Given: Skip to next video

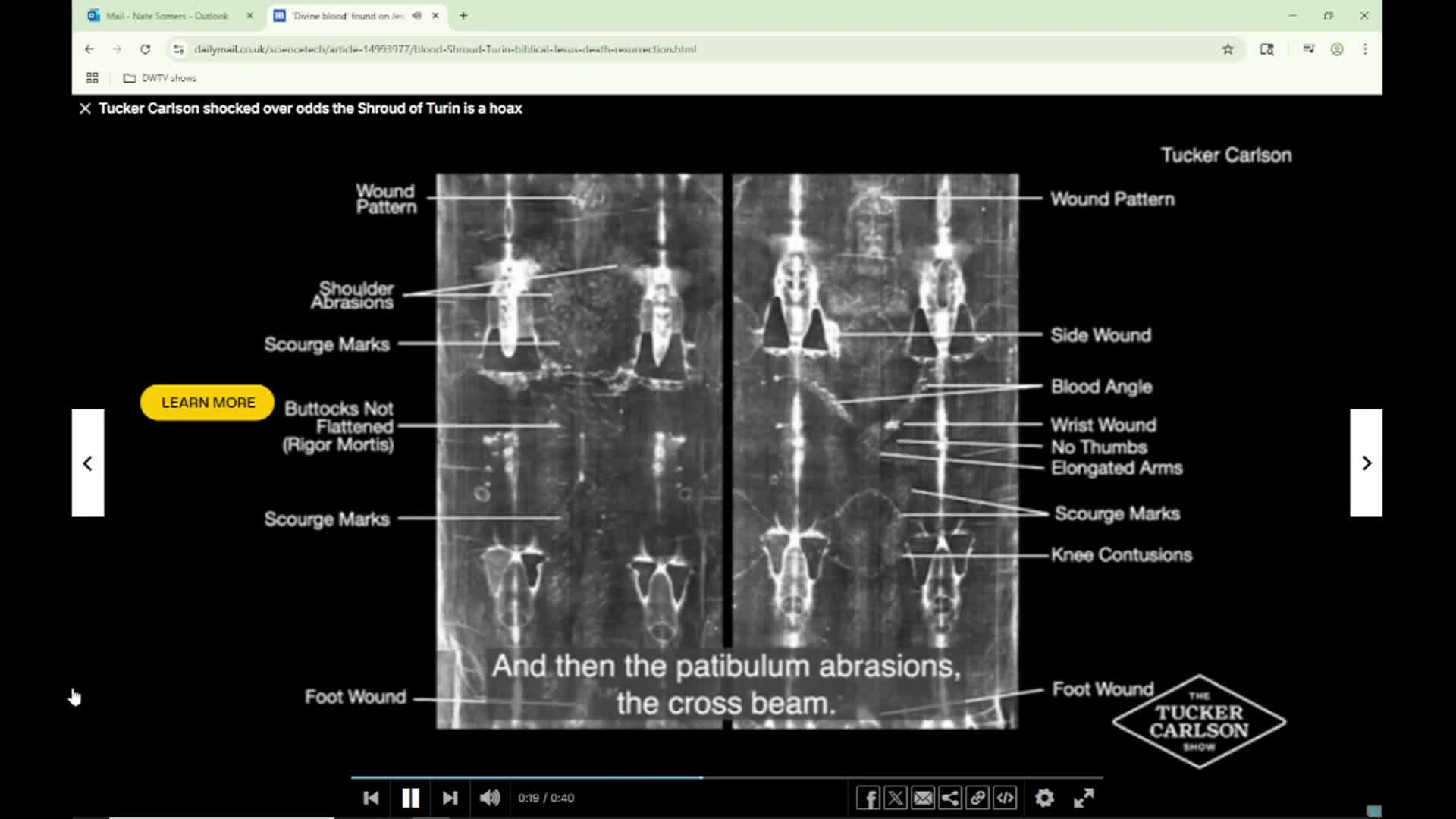Looking at the screenshot, I should point(450,798).
